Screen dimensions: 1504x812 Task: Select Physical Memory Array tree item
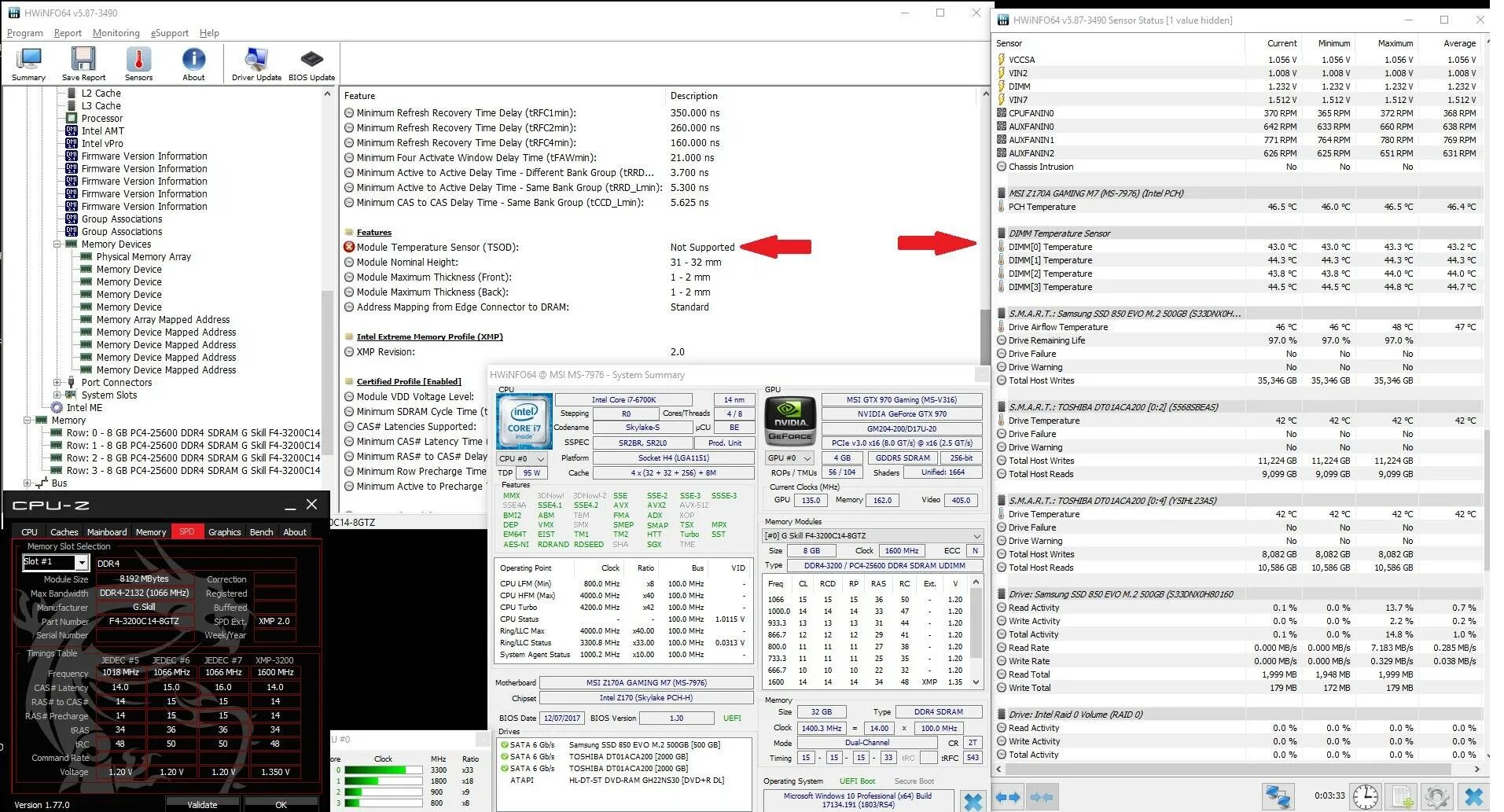point(143,257)
